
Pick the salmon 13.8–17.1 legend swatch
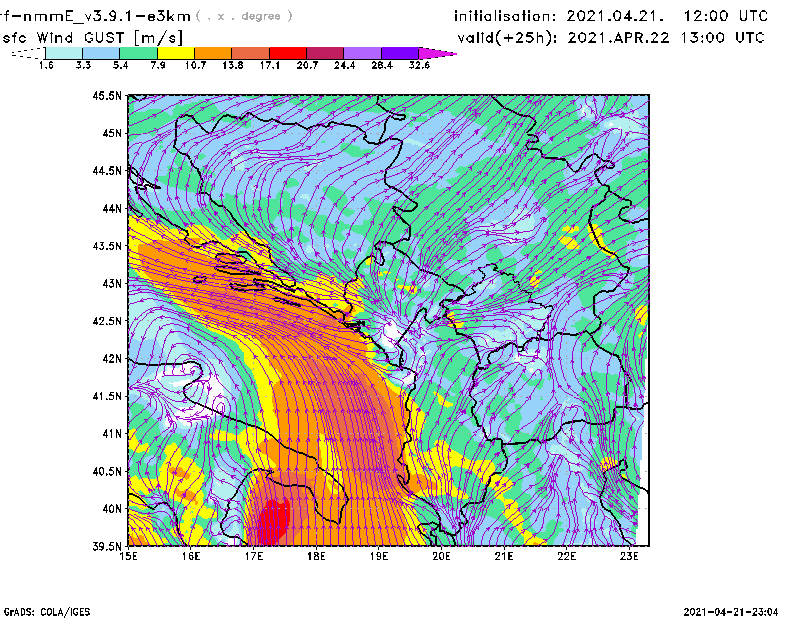pyautogui.click(x=251, y=53)
